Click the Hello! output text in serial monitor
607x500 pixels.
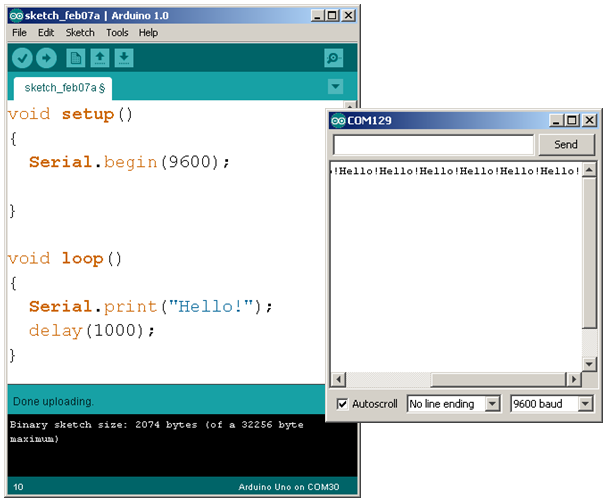click(x=456, y=171)
